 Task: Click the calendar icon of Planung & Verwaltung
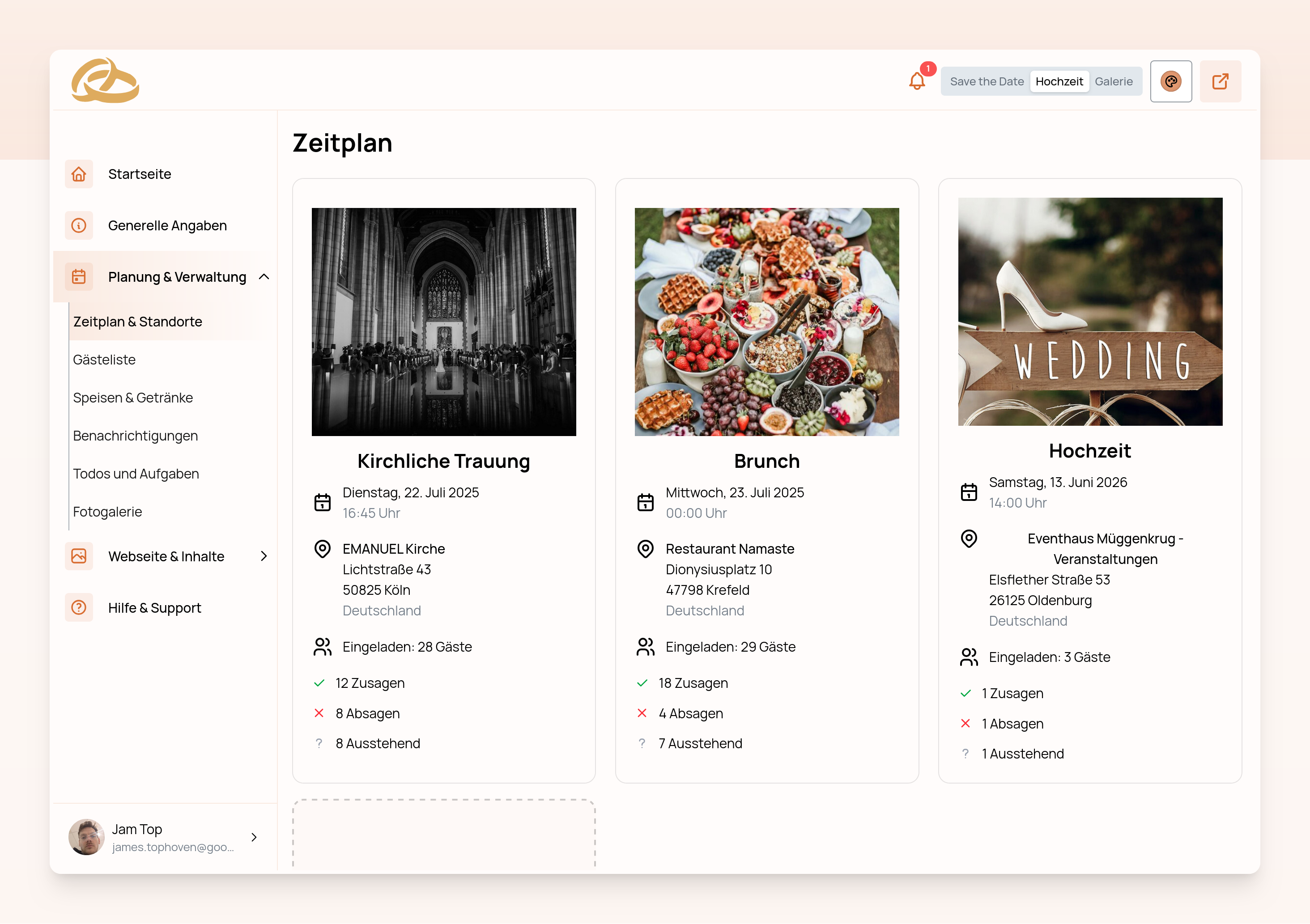tap(79, 277)
